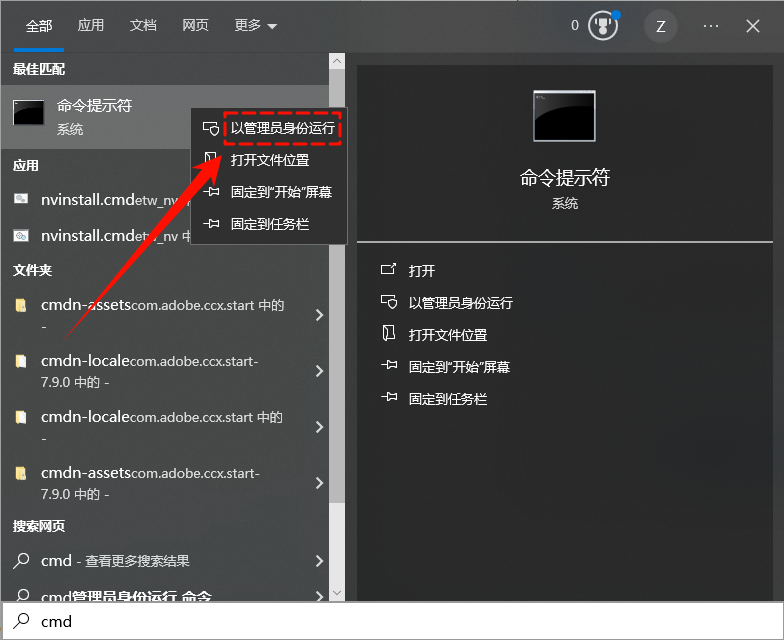This screenshot has height=640, width=784.
Task: Choose 固定到任务栏 in context menu
Action: tap(270, 224)
